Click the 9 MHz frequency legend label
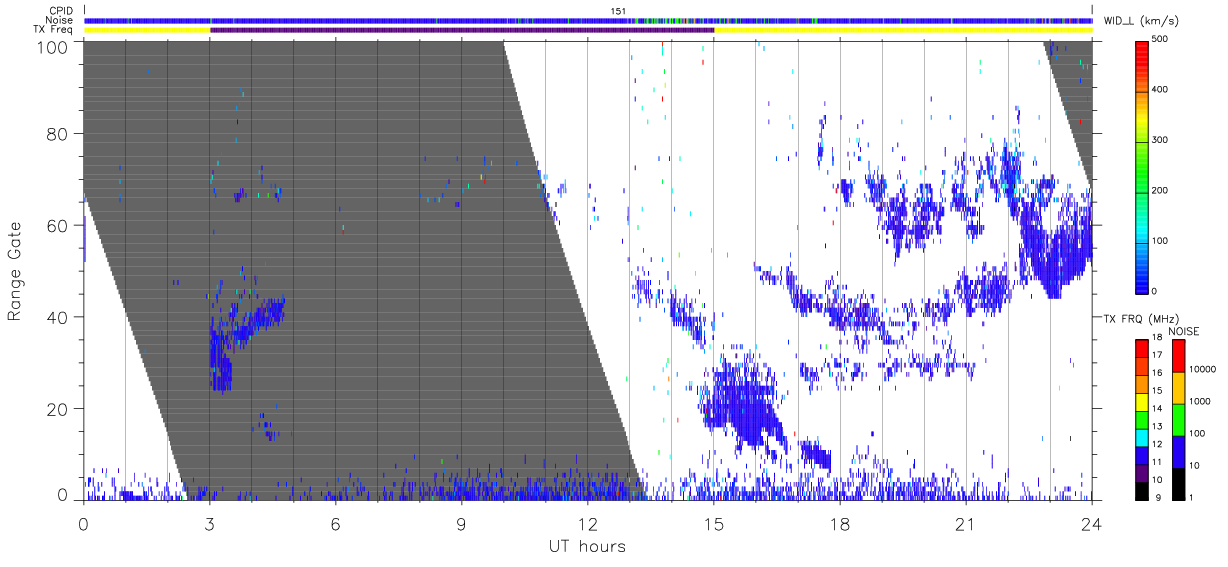This screenshot has width=1228, height=567. (x=1157, y=498)
